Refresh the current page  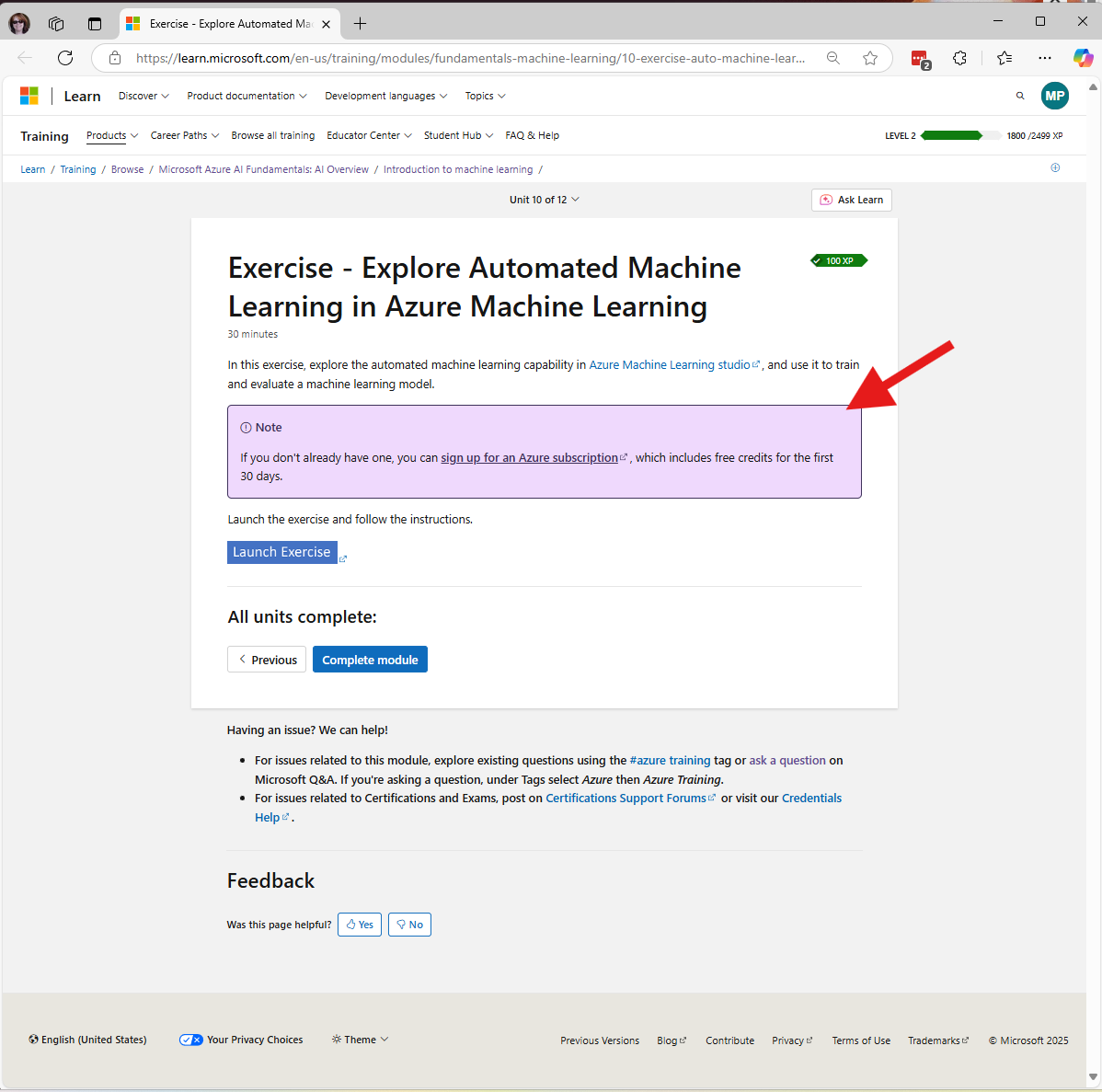65,58
